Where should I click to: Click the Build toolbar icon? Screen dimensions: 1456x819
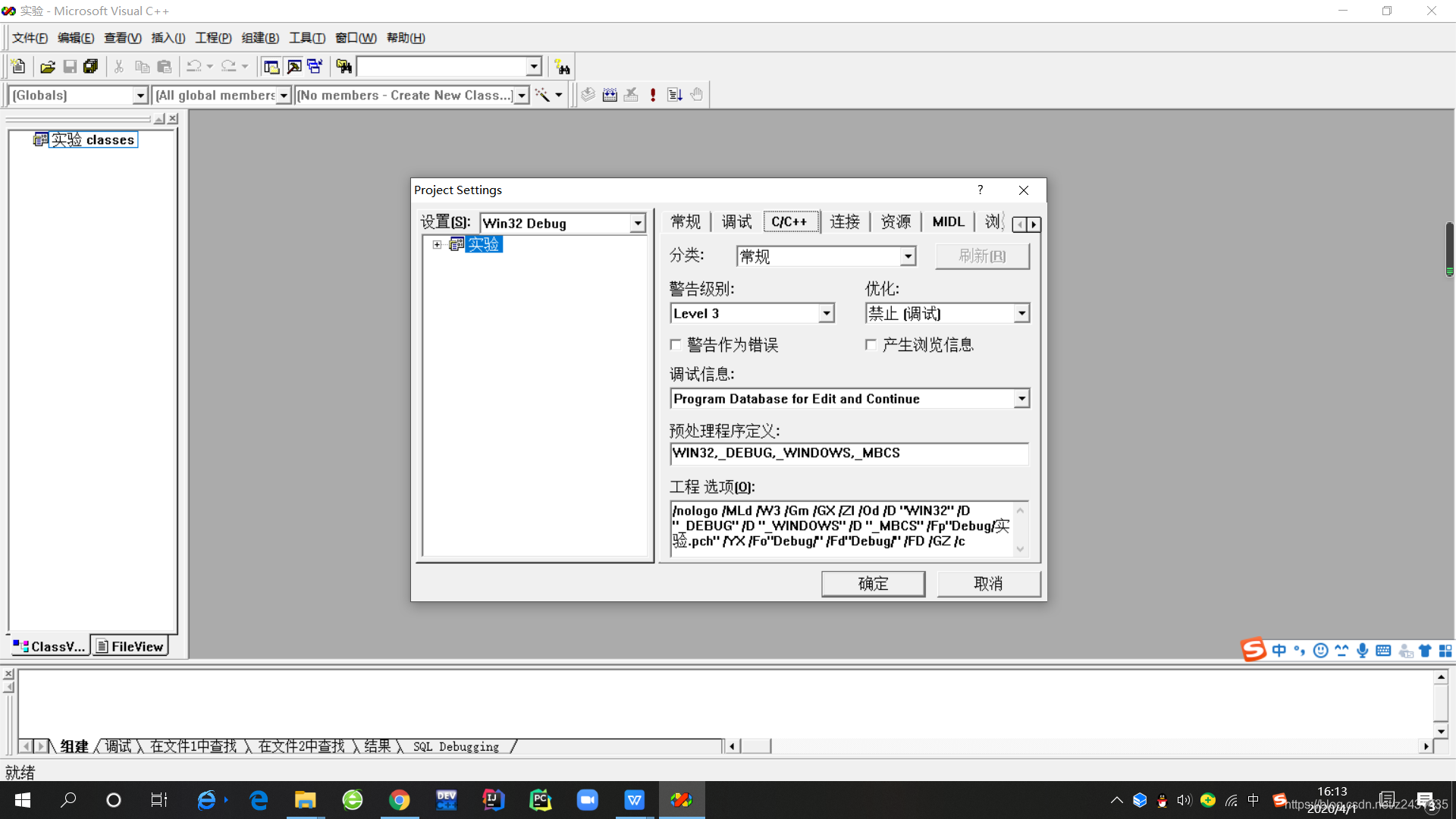pos(610,95)
